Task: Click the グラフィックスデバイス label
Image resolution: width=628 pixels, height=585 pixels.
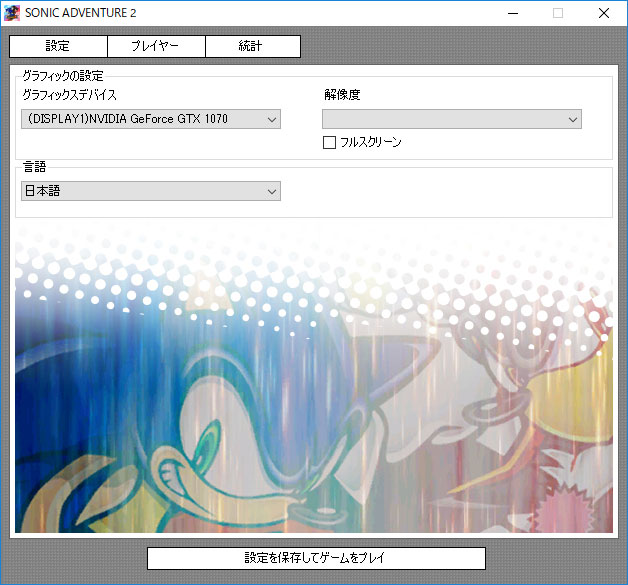Action: [69, 95]
